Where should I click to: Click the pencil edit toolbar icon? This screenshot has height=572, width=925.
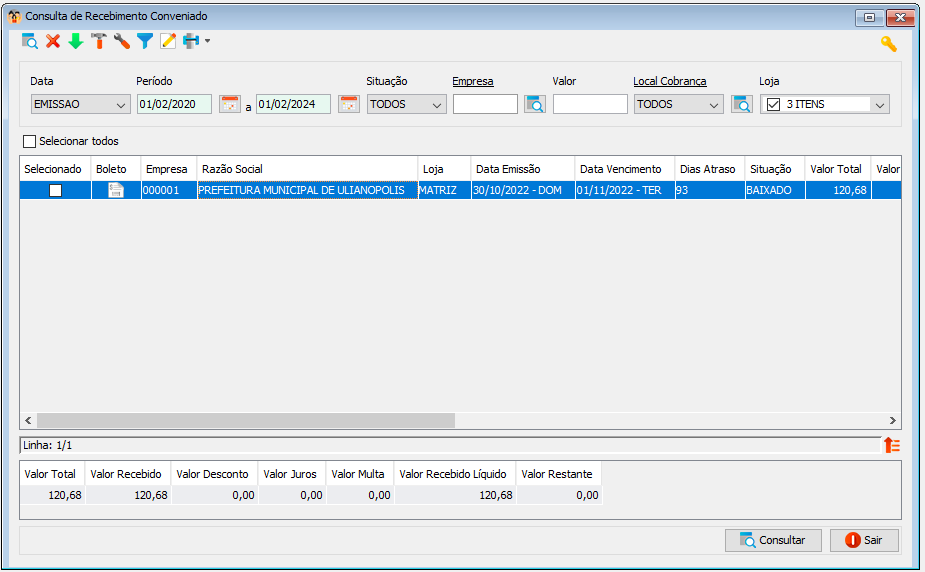(x=168, y=41)
